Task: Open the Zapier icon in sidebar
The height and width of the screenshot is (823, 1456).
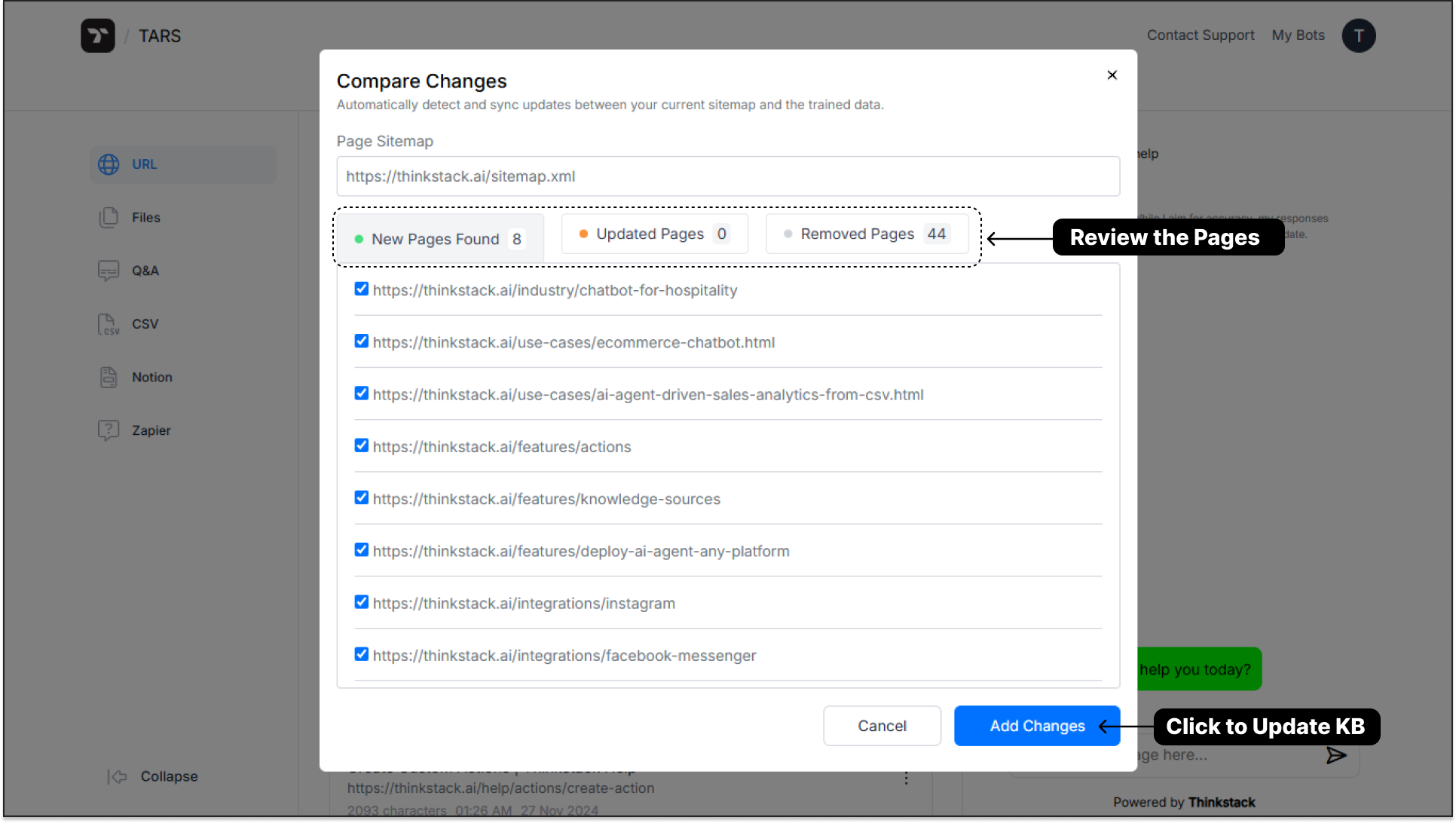Action: pos(109,430)
